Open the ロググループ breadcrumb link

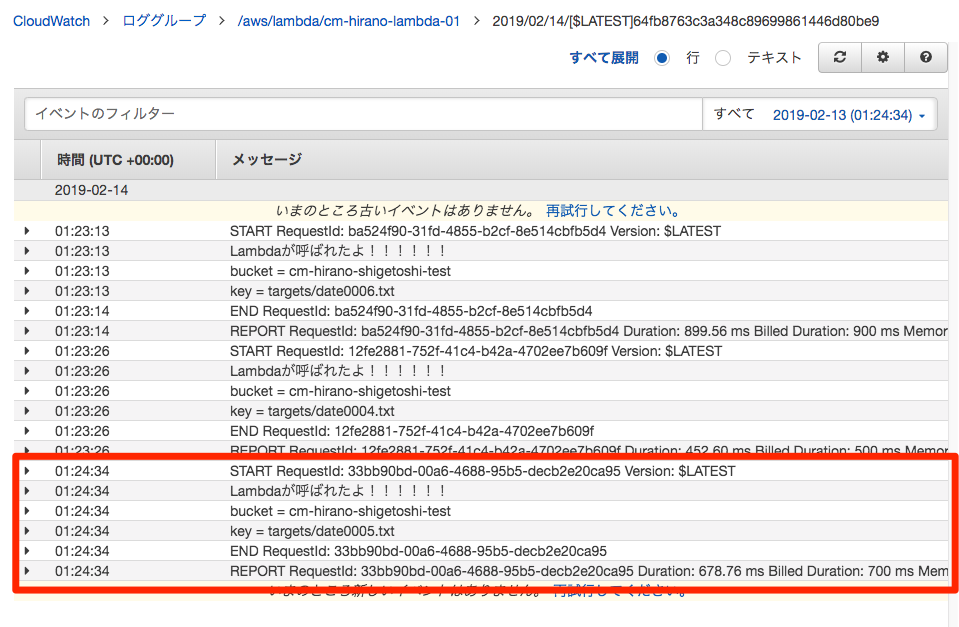pyautogui.click(x=164, y=21)
